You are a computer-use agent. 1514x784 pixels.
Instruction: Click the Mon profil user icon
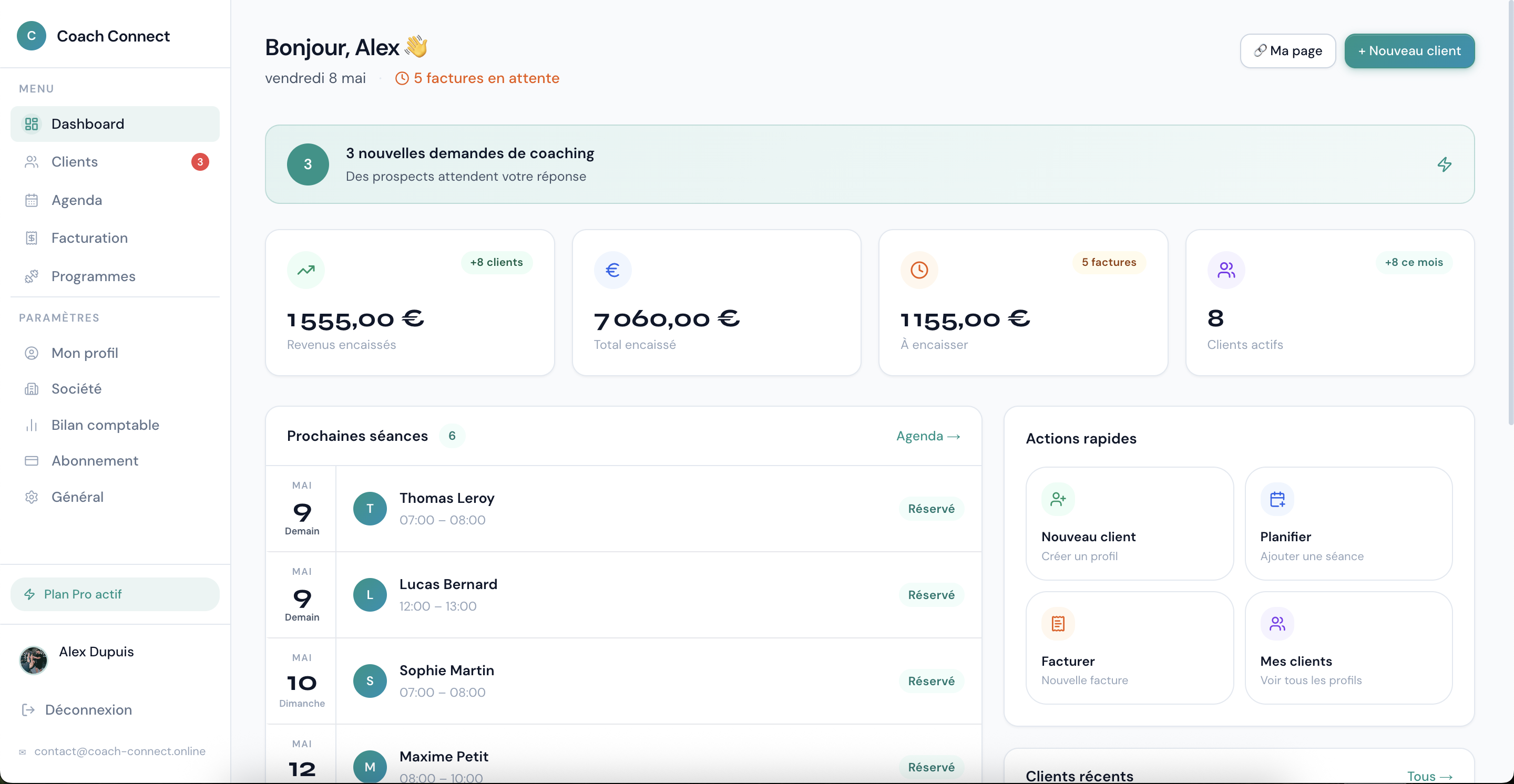[x=32, y=353]
